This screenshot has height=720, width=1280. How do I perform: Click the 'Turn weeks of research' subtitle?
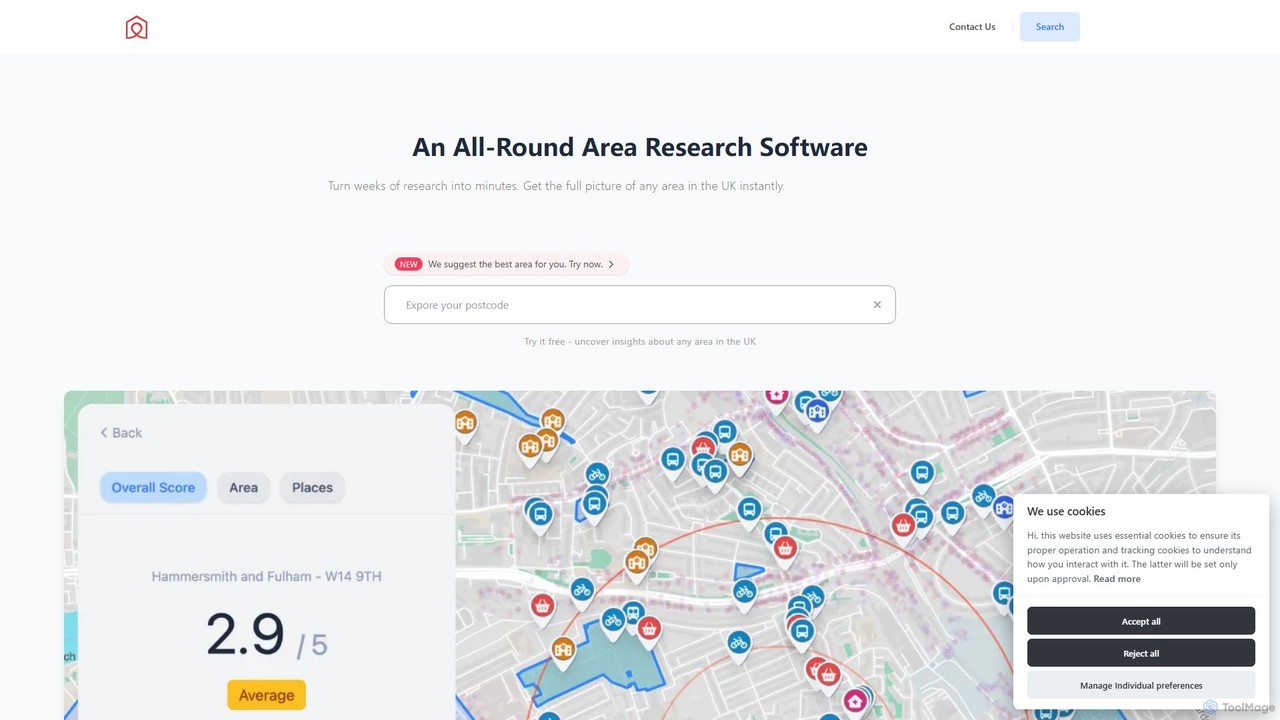click(556, 186)
